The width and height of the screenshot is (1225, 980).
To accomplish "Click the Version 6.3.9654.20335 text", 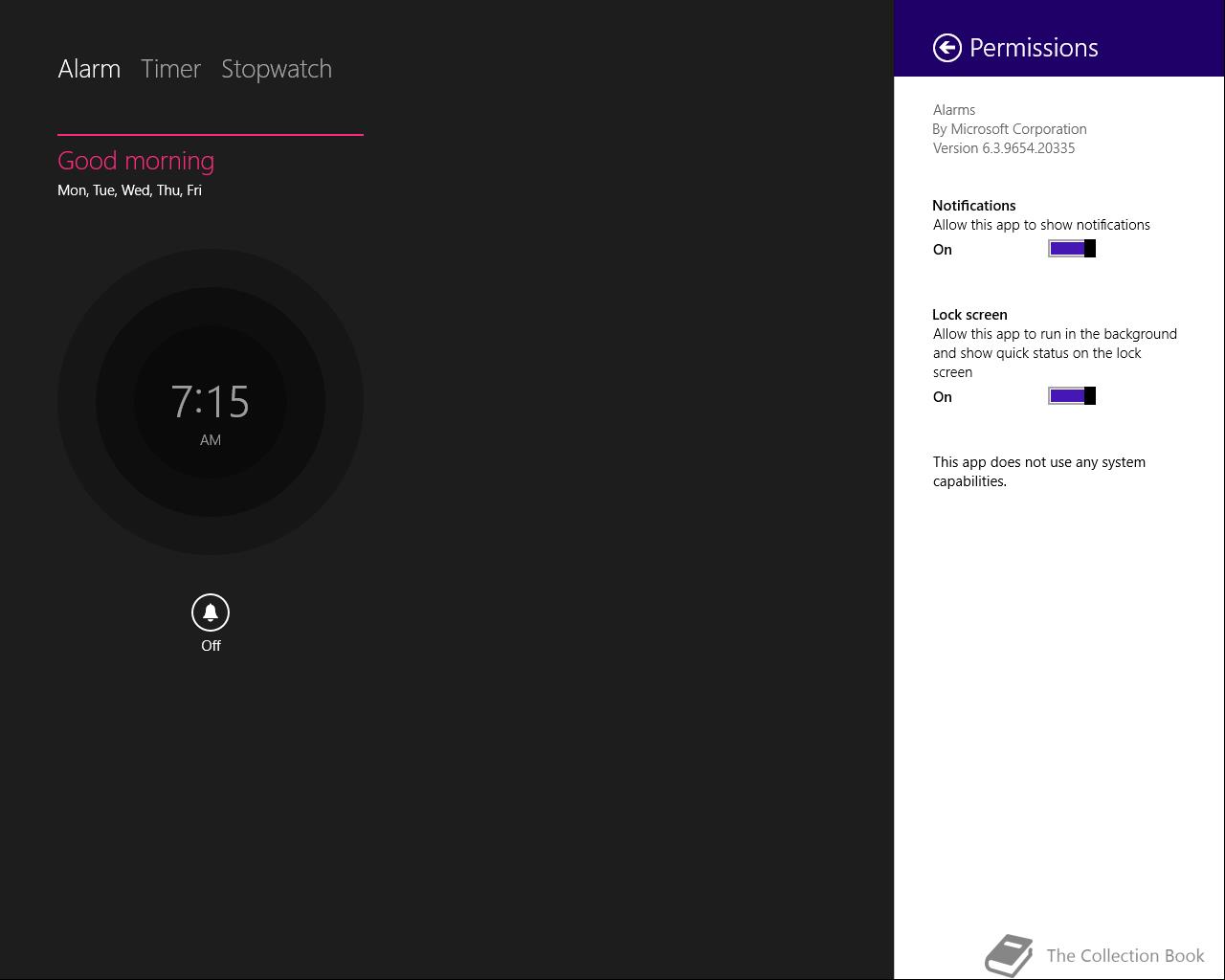I will pyautogui.click(x=1004, y=148).
